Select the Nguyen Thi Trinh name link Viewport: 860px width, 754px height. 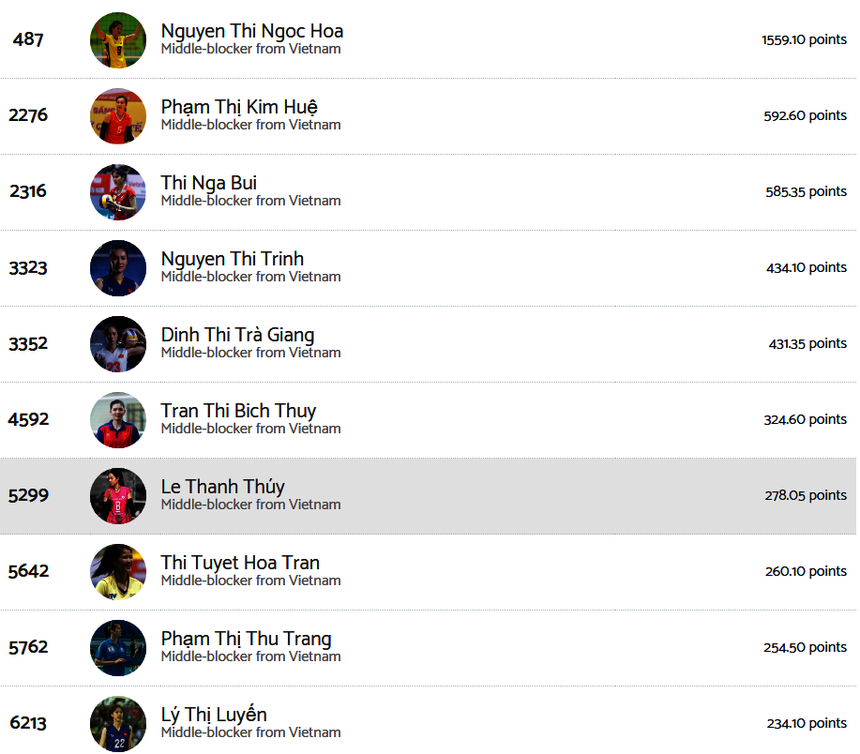pyautogui.click(x=232, y=259)
